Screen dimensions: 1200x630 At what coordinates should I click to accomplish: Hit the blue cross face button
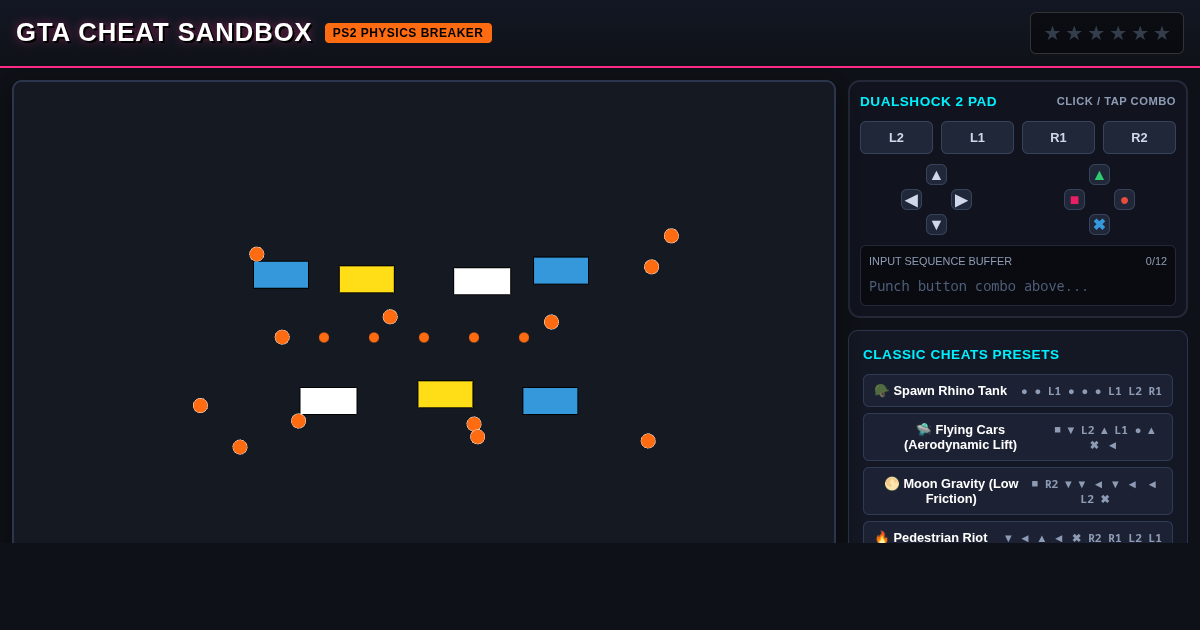(x=1099, y=225)
